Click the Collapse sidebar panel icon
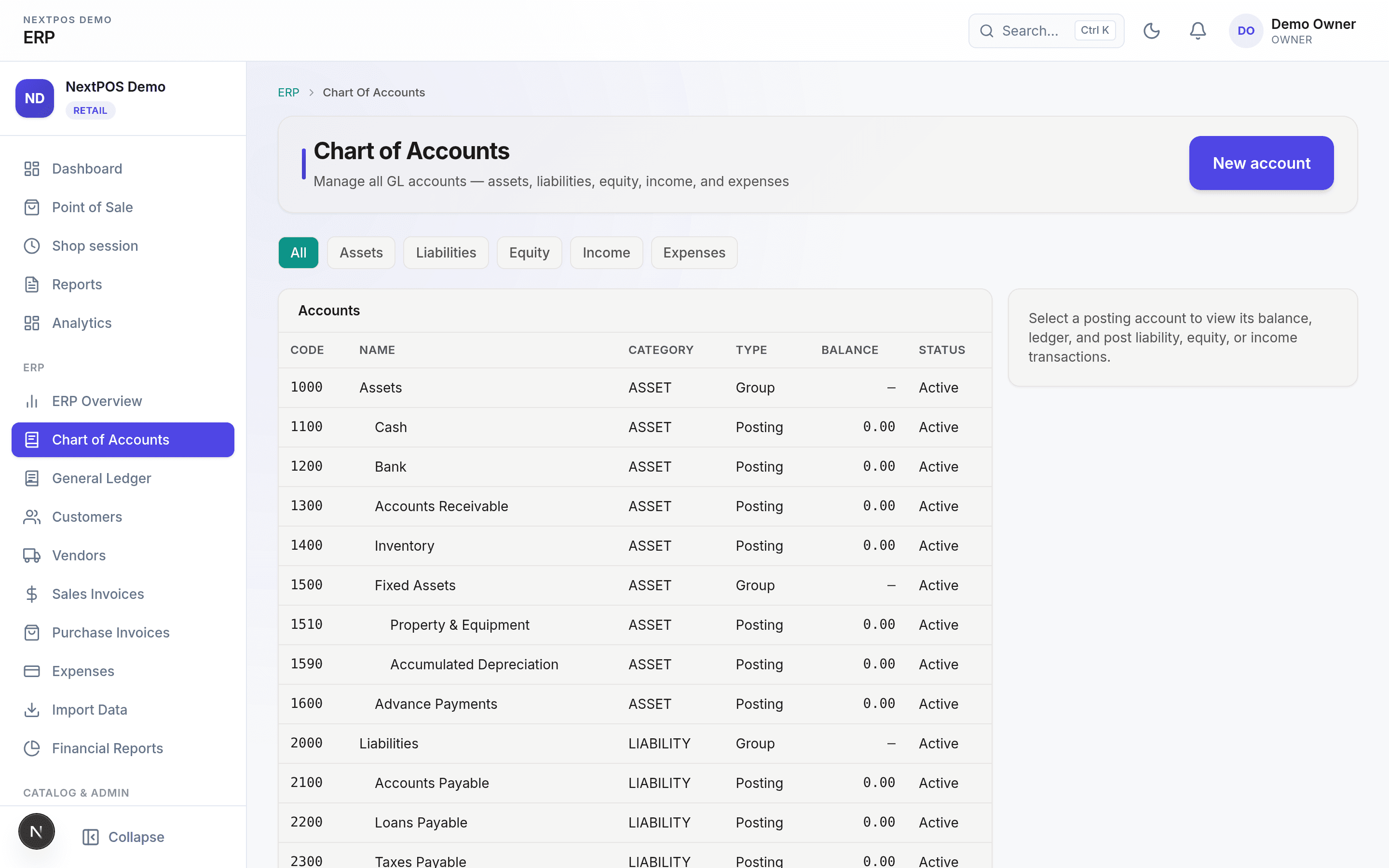 point(91,837)
